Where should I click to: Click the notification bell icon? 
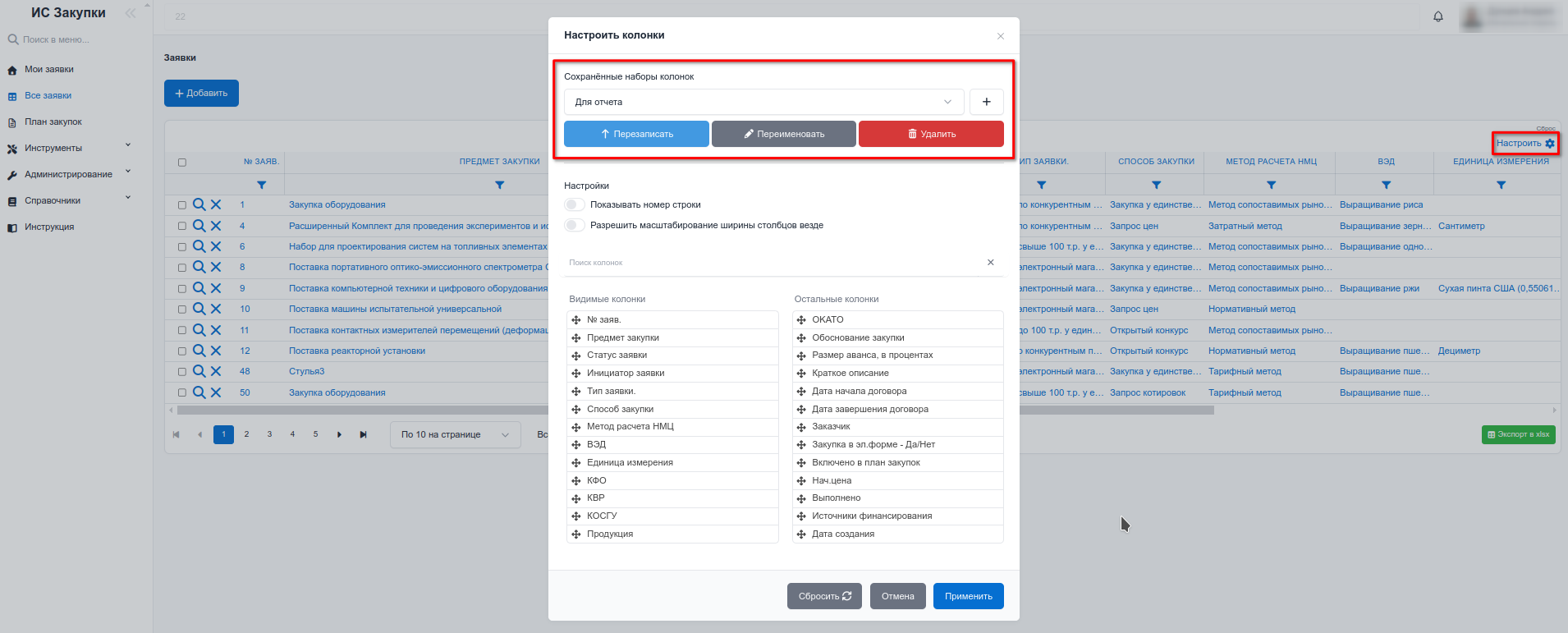coord(1437,16)
